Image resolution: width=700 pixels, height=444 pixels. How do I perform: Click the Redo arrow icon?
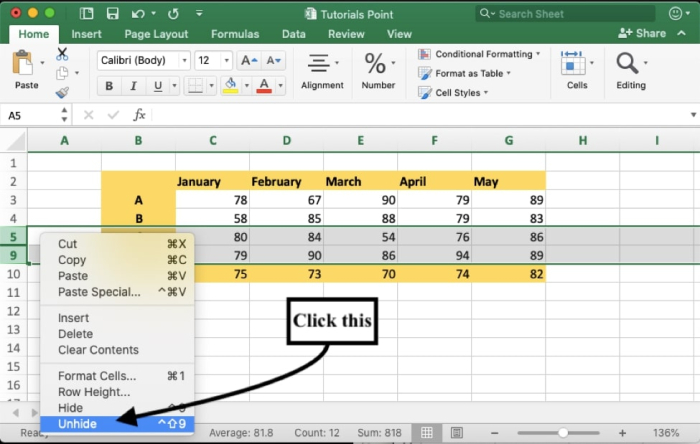point(173,14)
